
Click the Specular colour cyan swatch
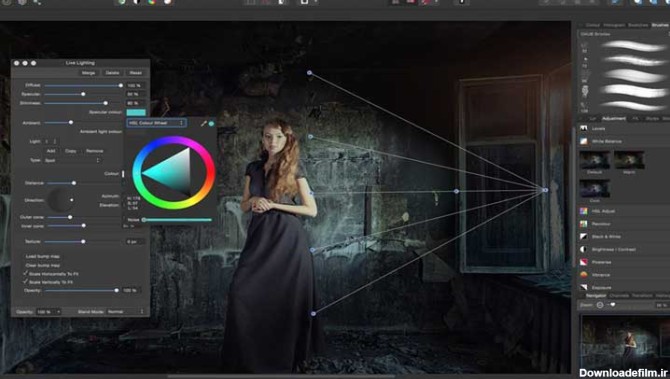[136, 112]
